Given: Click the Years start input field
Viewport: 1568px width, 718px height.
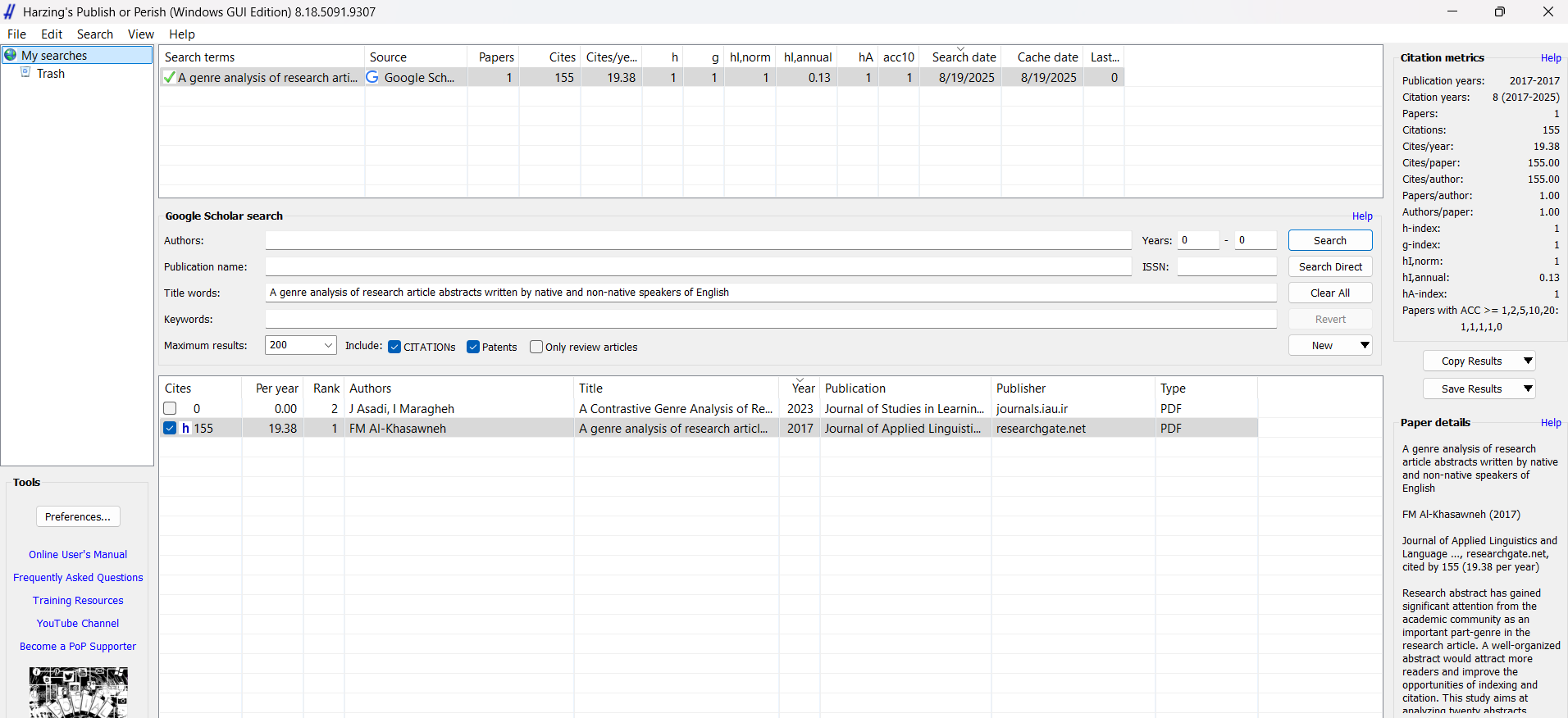Looking at the screenshot, I should pyautogui.click(x=1198, y=240).
